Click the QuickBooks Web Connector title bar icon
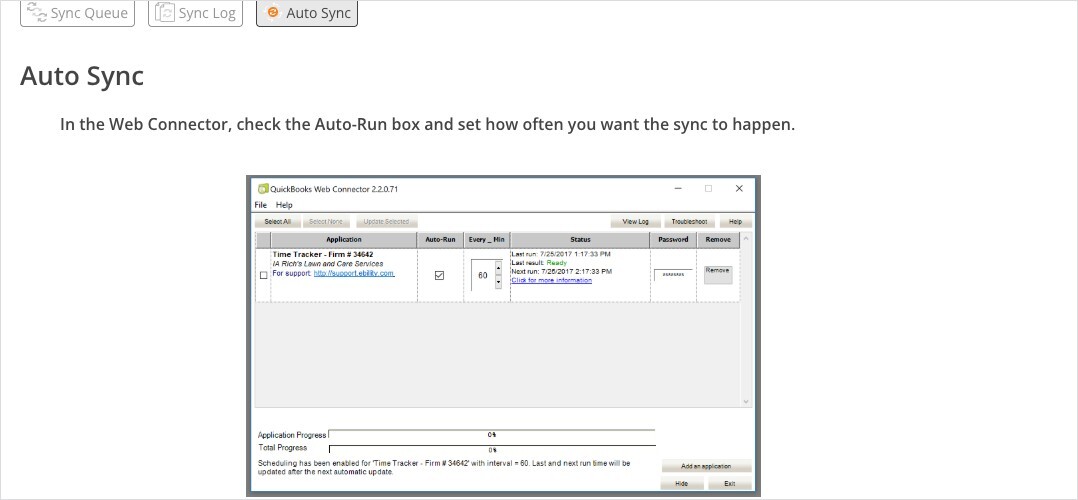Image resolution: width=1078 pixels, height=500 pixels. 263,188
